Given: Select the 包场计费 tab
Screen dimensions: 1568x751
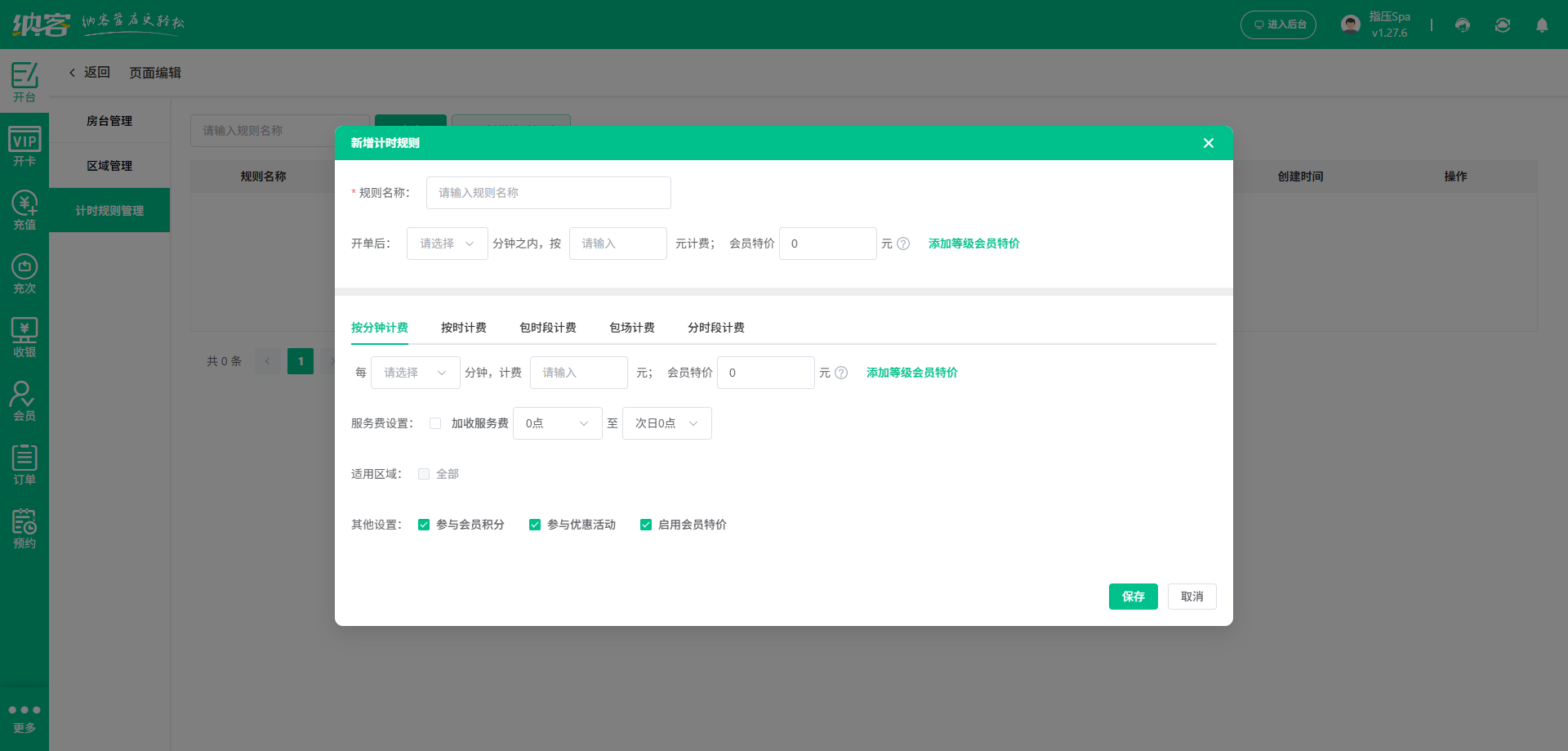Looking at the screenshot, I should click(x=631, y=328).
